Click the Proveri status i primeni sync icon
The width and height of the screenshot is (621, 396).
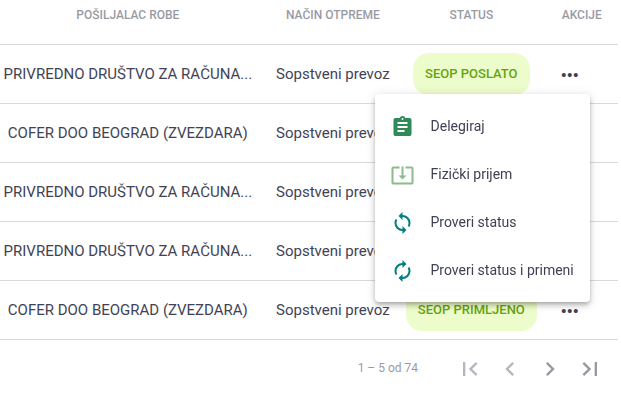[x=402, y=270]
